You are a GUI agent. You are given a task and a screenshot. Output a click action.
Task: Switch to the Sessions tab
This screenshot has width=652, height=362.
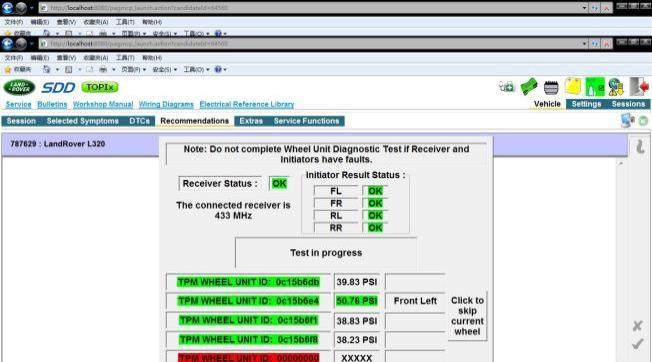(x=628, y=104)
